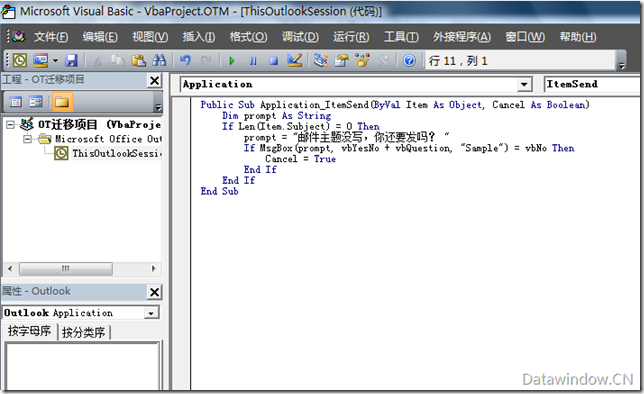Screen dimensions: 644x394
Task: Run the macro with the green play icon
Action: click(232, 61)
